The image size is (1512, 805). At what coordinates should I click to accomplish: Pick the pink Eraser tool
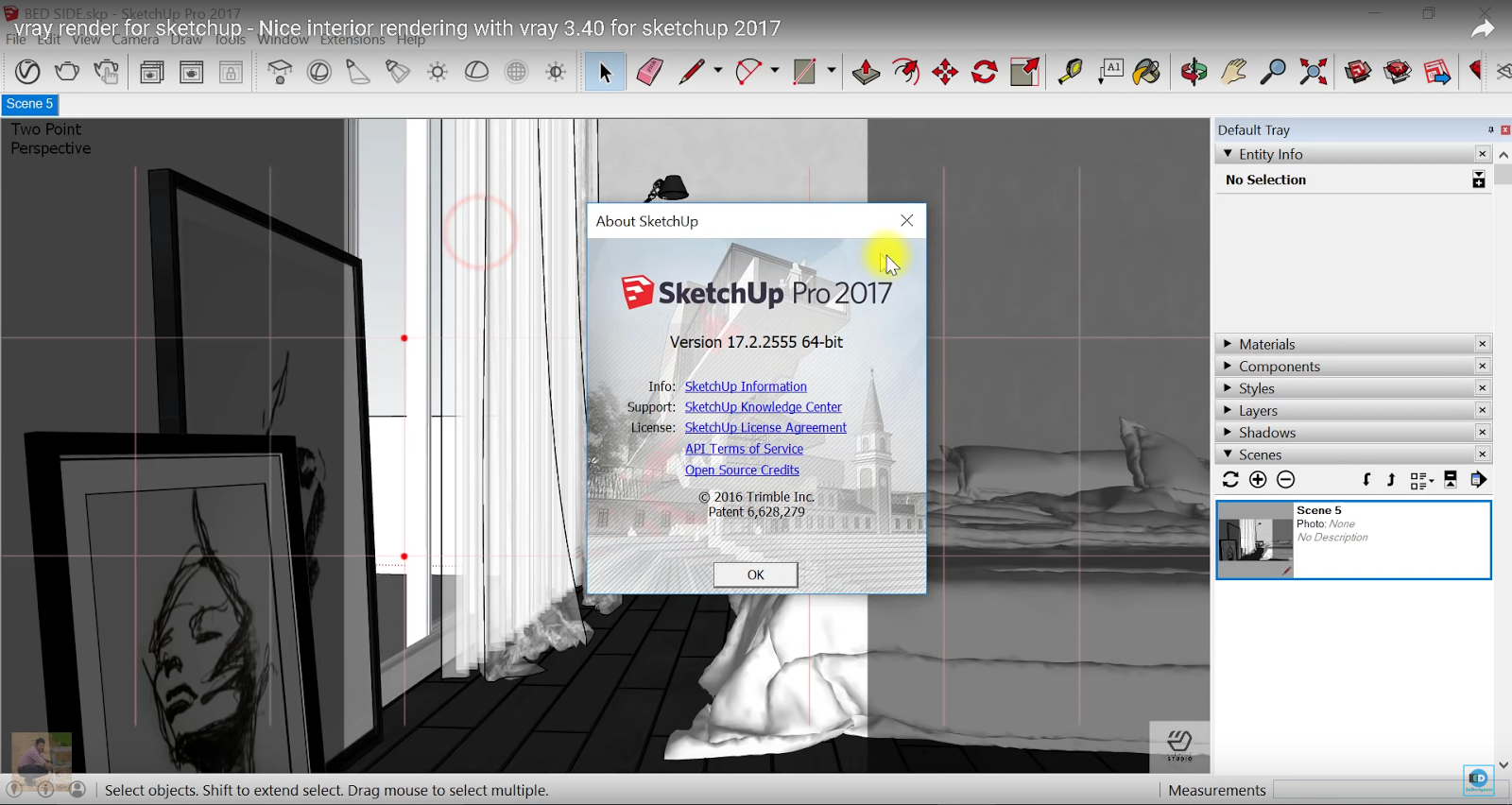[x=650, y=72]
